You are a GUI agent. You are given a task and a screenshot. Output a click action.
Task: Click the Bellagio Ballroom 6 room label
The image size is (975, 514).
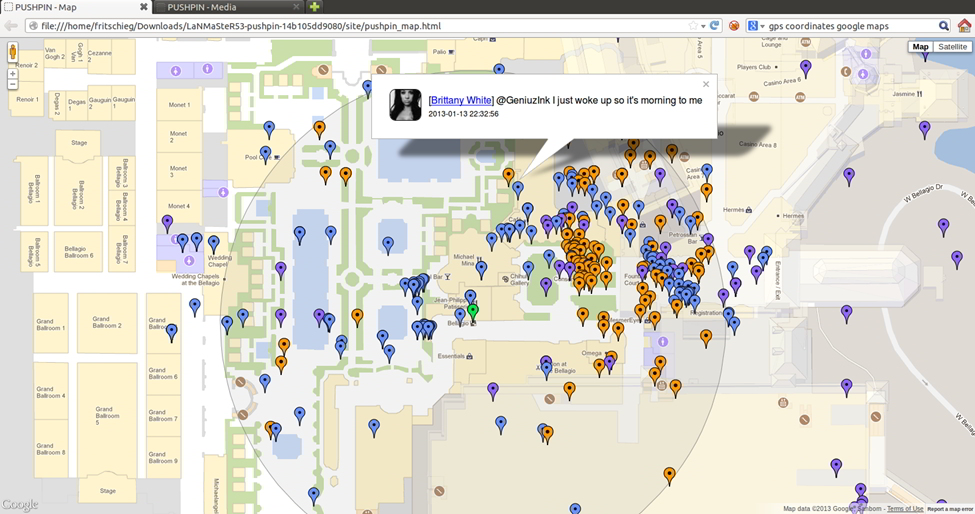(78, 252)
